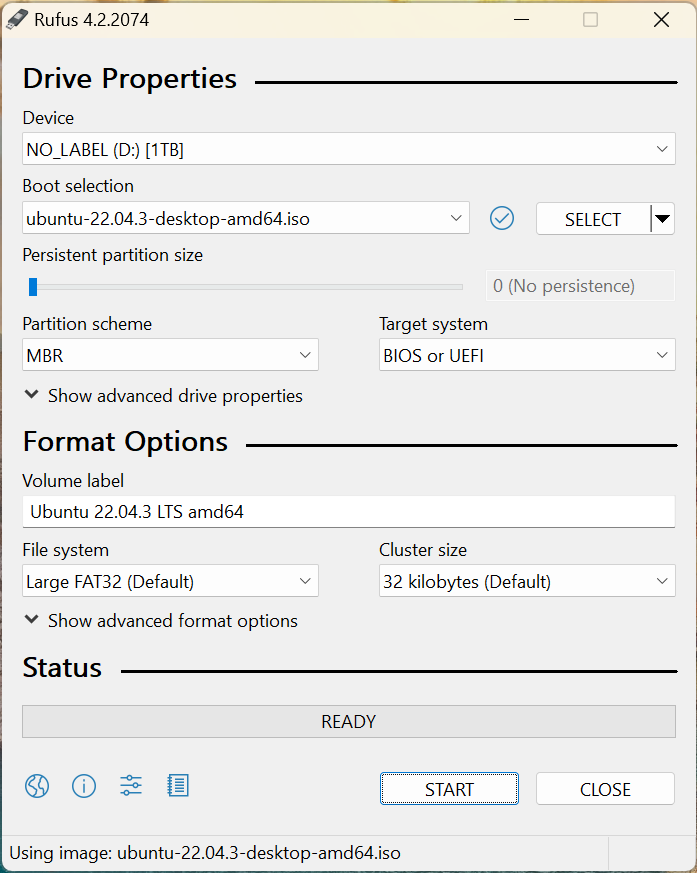This screenshot has height=873, width=697.
Task: Click SELECT to choose an ISO image
Action: 592,219
